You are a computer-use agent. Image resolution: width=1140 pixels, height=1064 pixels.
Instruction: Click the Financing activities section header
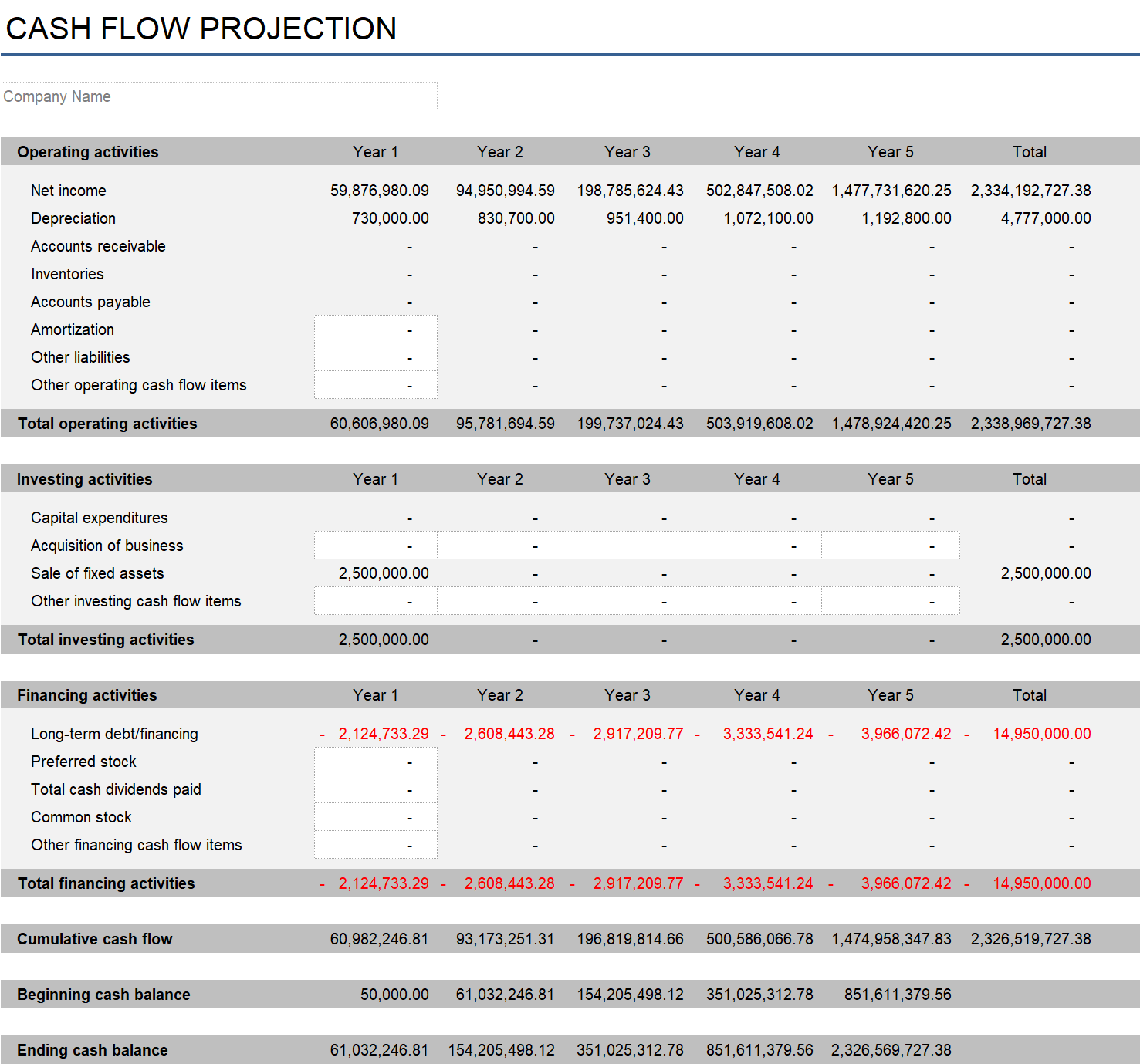86,694
